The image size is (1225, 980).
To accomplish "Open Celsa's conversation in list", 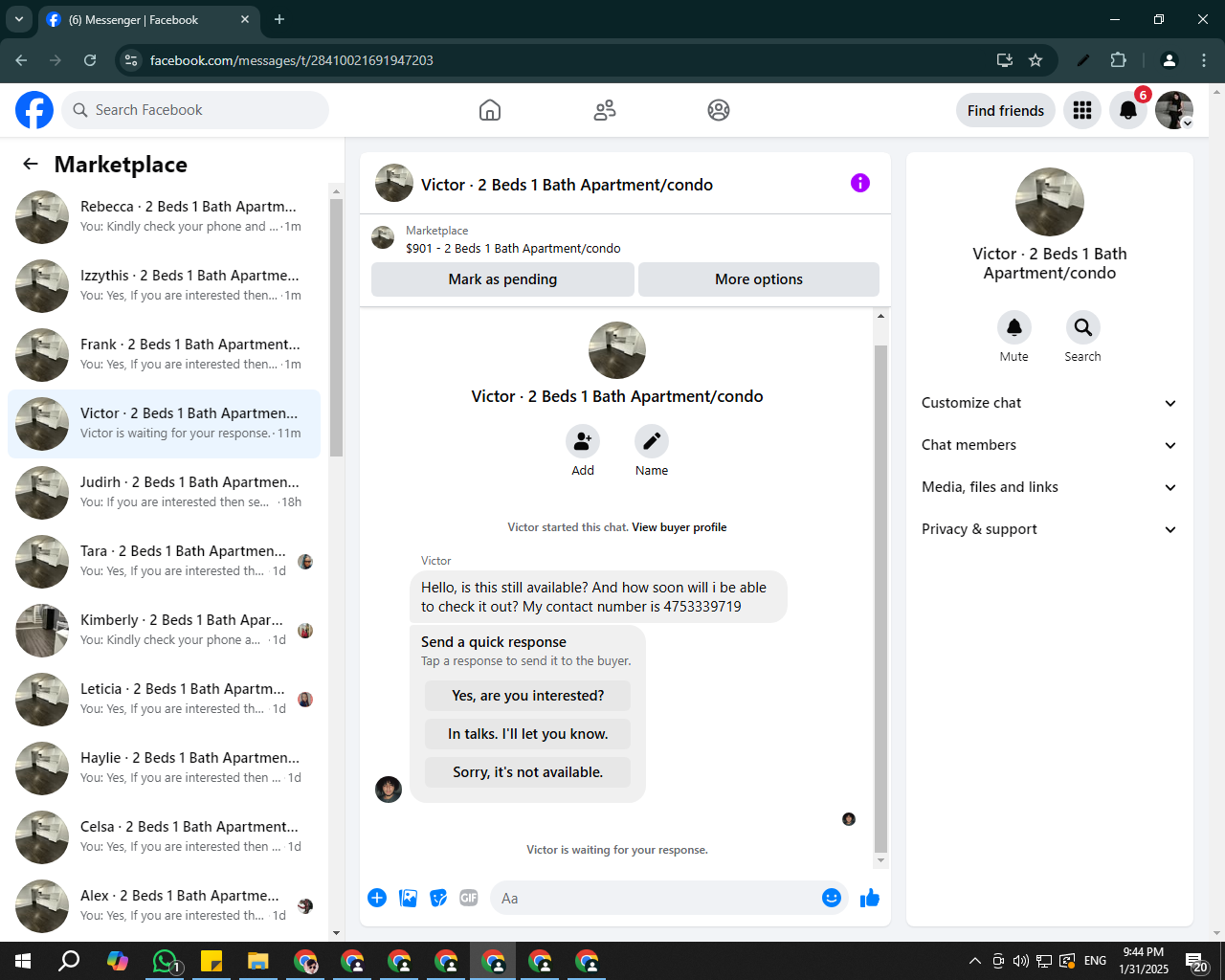I will click(x=164, y=837).
